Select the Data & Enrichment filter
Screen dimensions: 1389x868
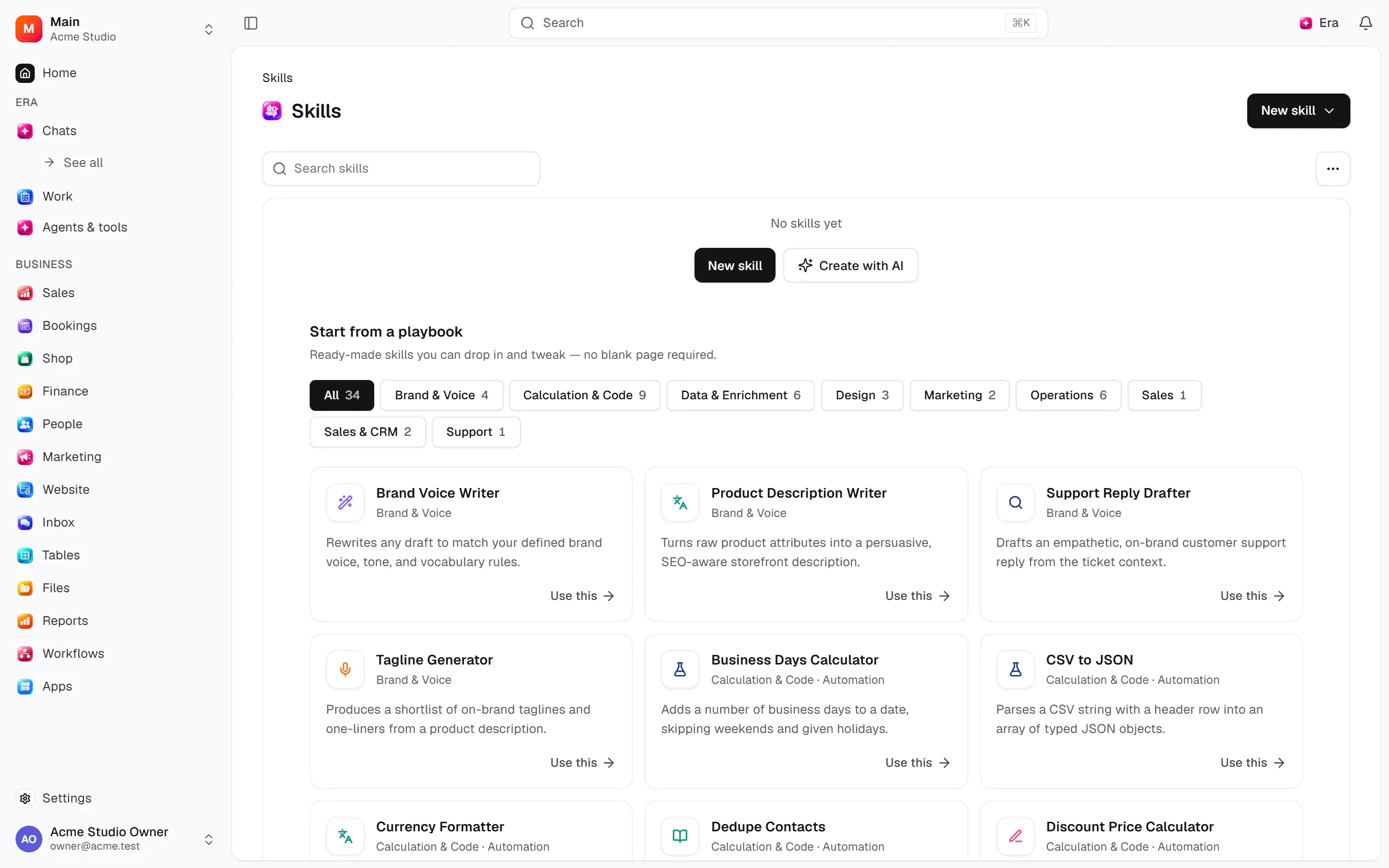(740, 395)
